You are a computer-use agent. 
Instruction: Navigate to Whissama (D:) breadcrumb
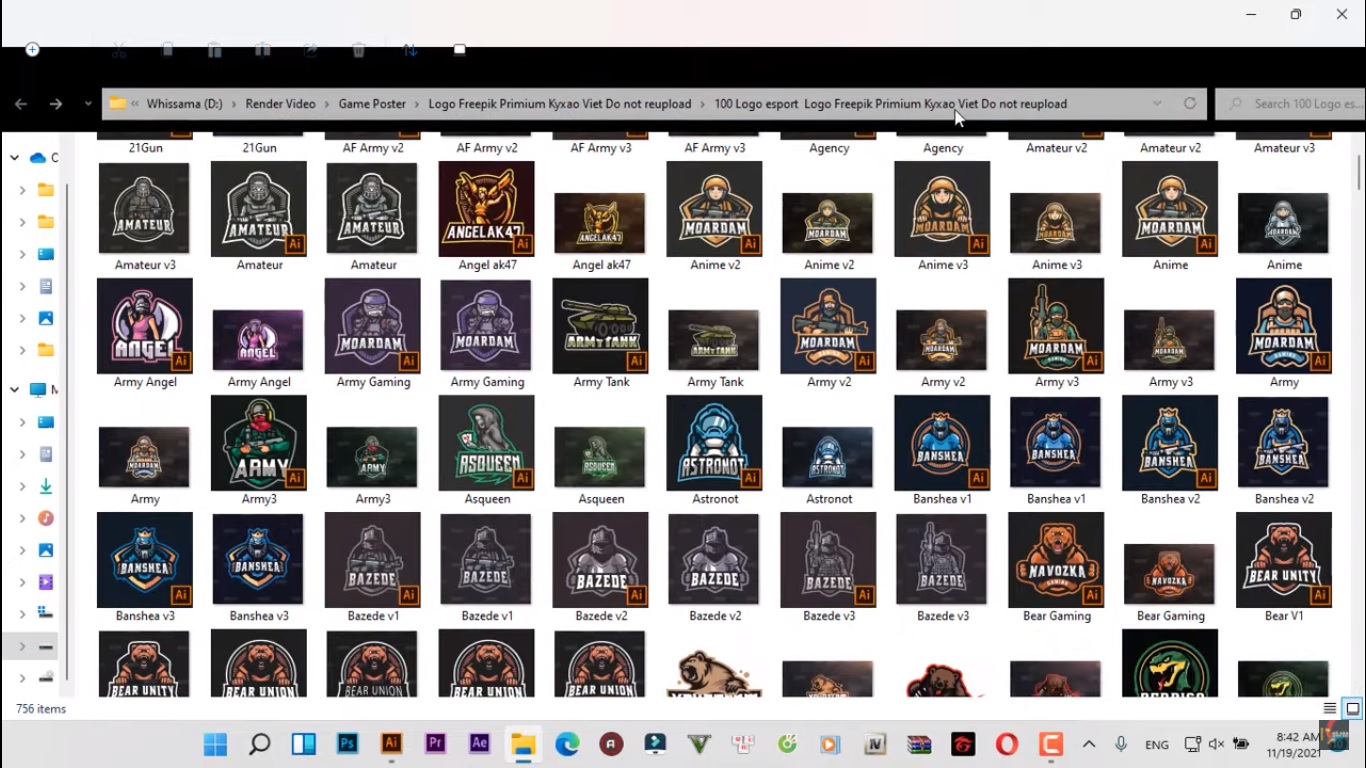point(185,104)
